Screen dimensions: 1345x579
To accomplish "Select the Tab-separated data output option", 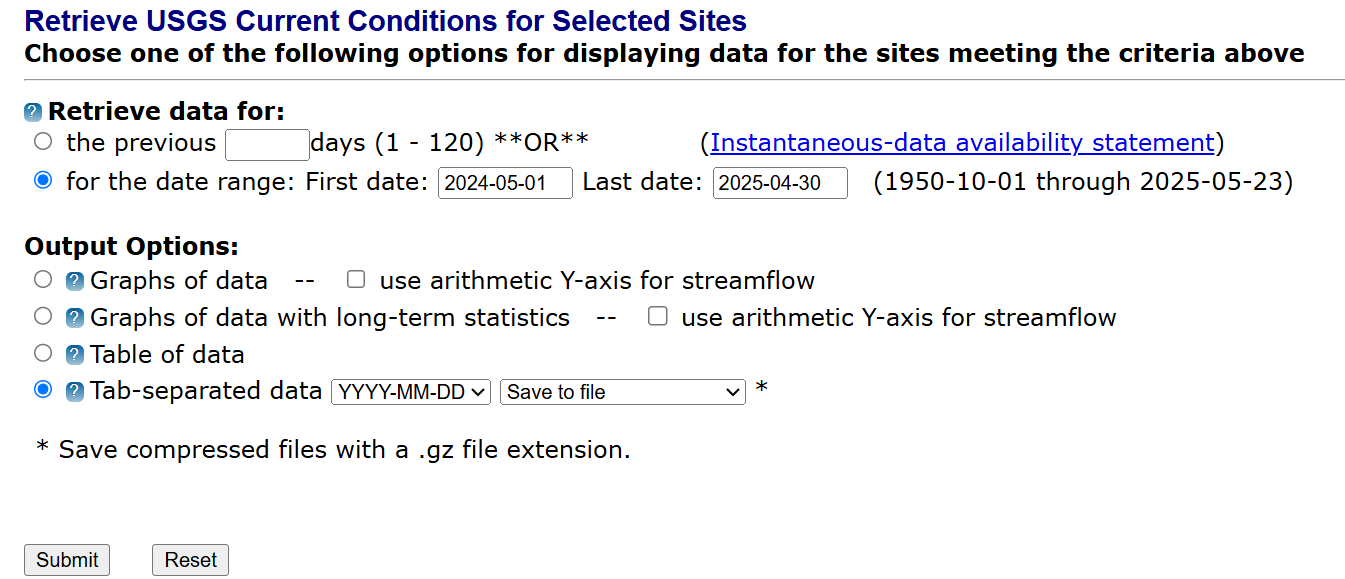I will pos(42,391).
